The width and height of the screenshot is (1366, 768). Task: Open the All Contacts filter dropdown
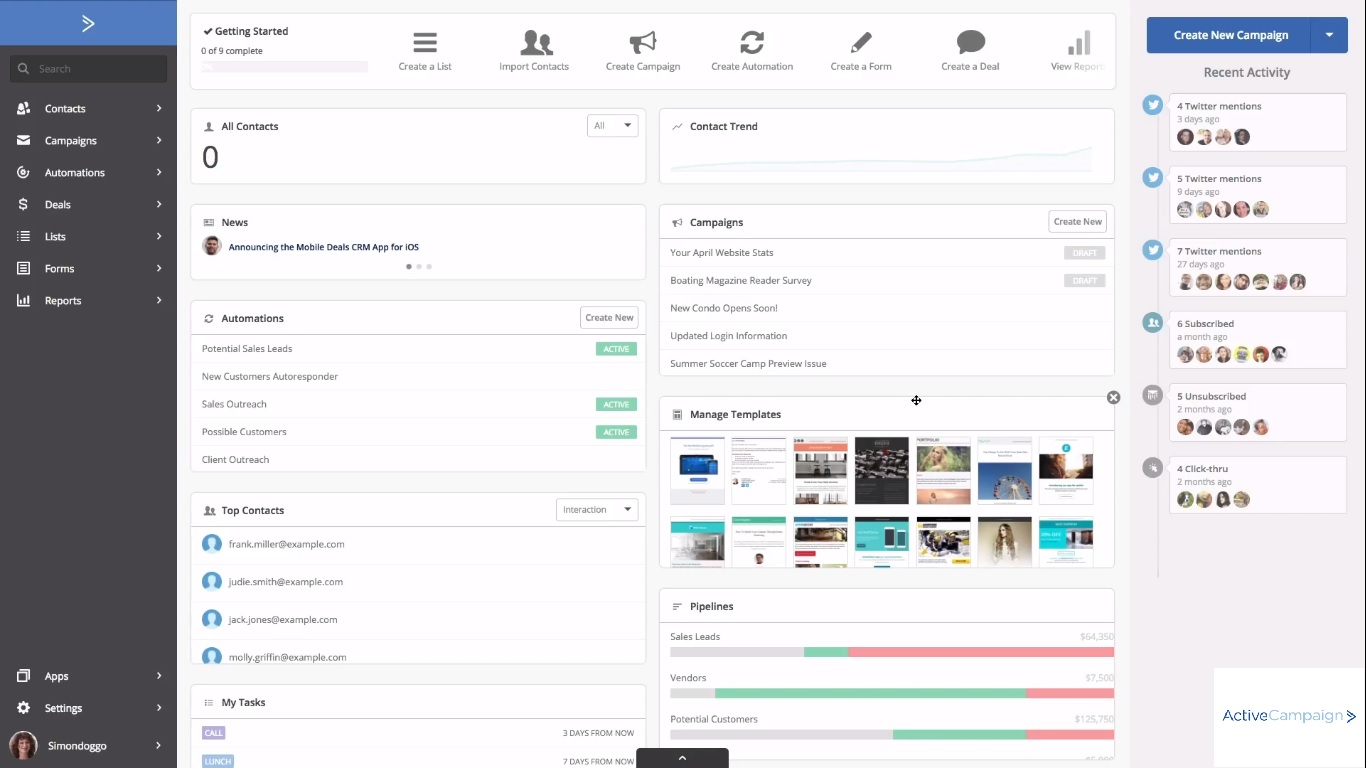(x=612, y=126)
